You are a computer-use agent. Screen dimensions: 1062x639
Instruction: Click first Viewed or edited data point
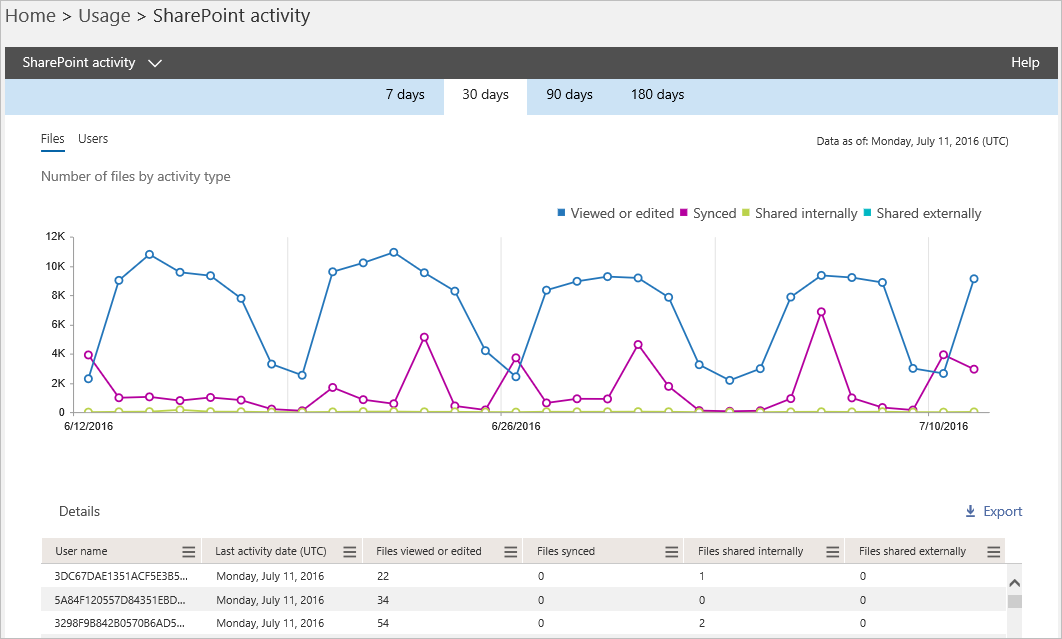[x=88, y=379]
